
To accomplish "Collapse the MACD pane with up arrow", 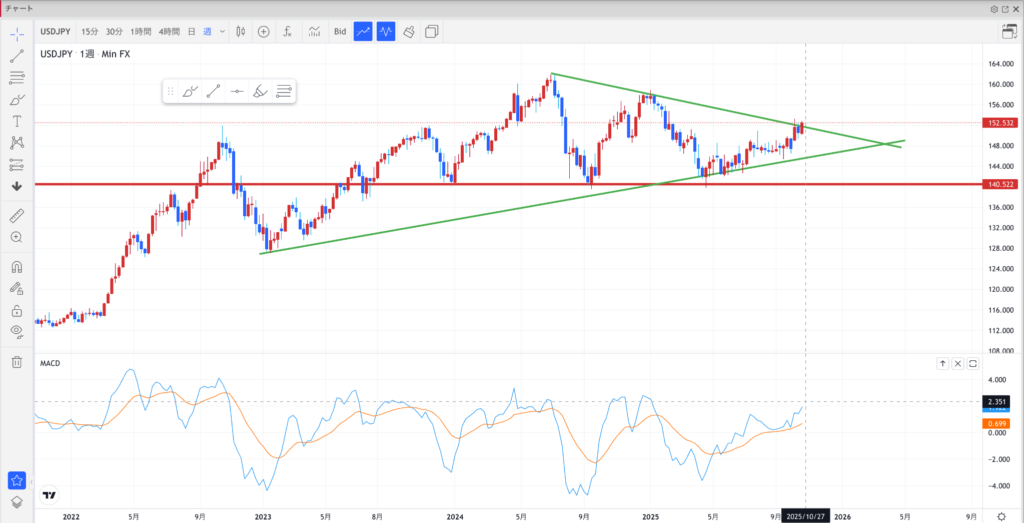I will pos(942,364).
